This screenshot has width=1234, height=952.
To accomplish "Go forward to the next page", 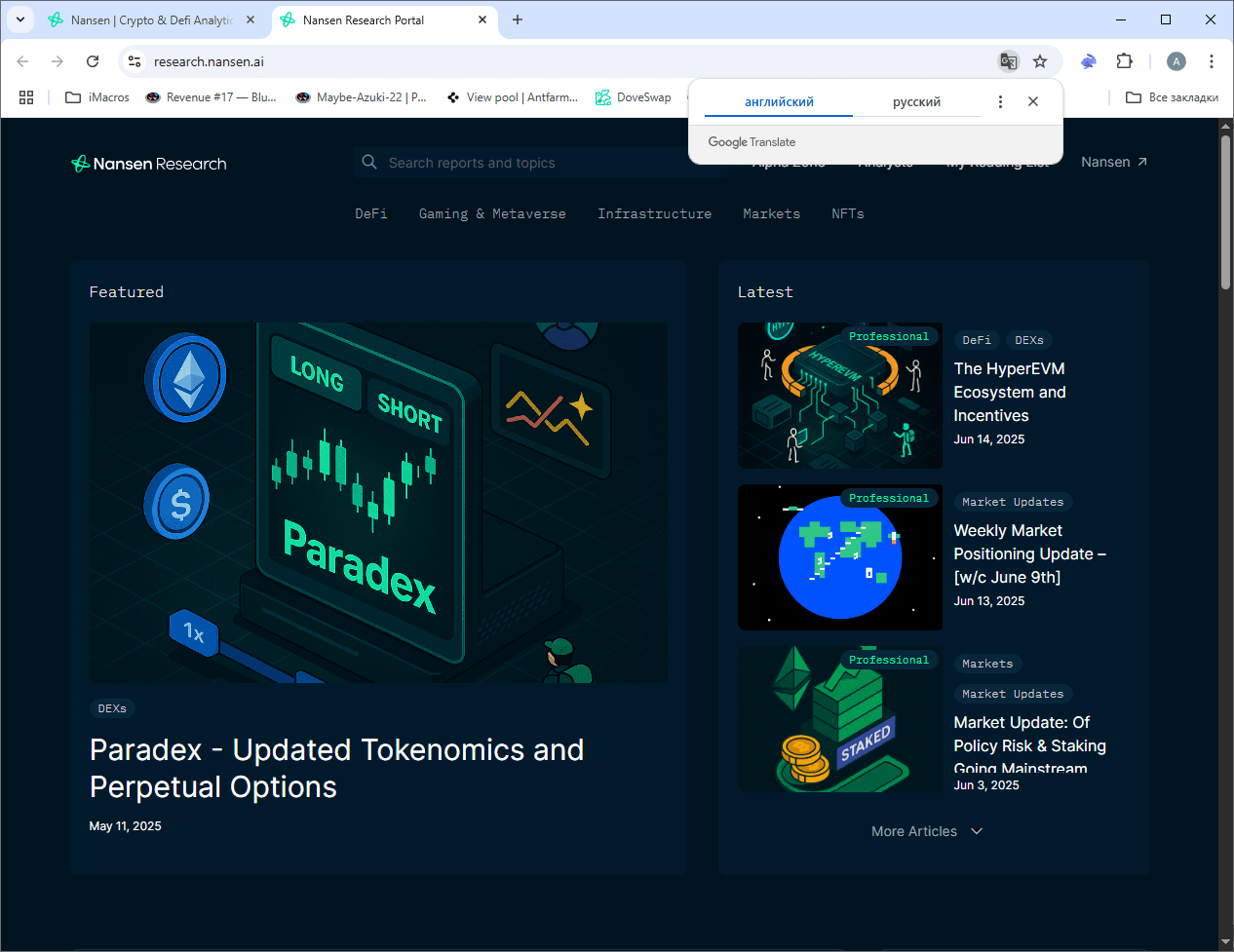I will [58, 61].
